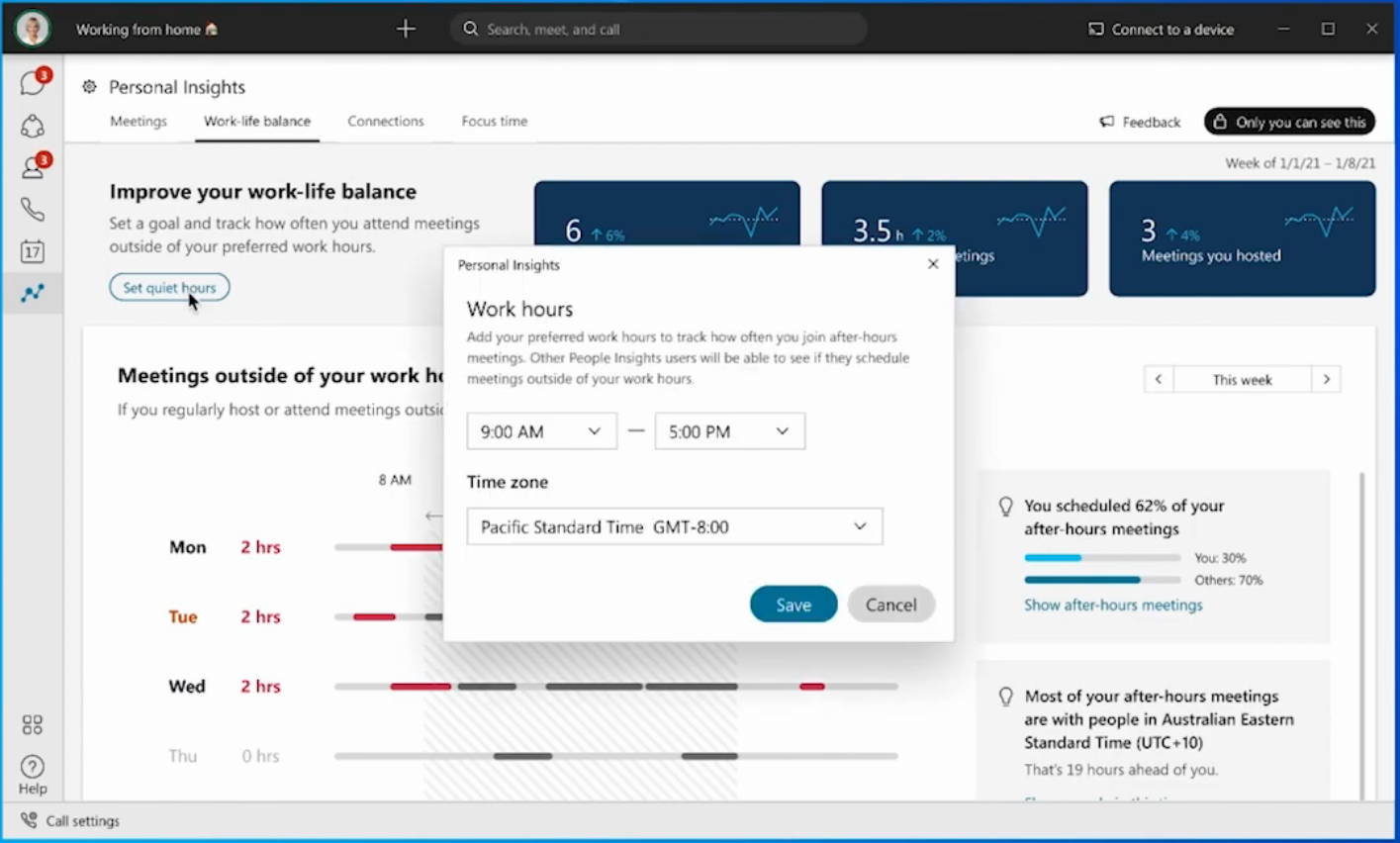Open the Calling phone icon
The height and width of the screenshot is (843, 1400).
(x=32, y=210)
